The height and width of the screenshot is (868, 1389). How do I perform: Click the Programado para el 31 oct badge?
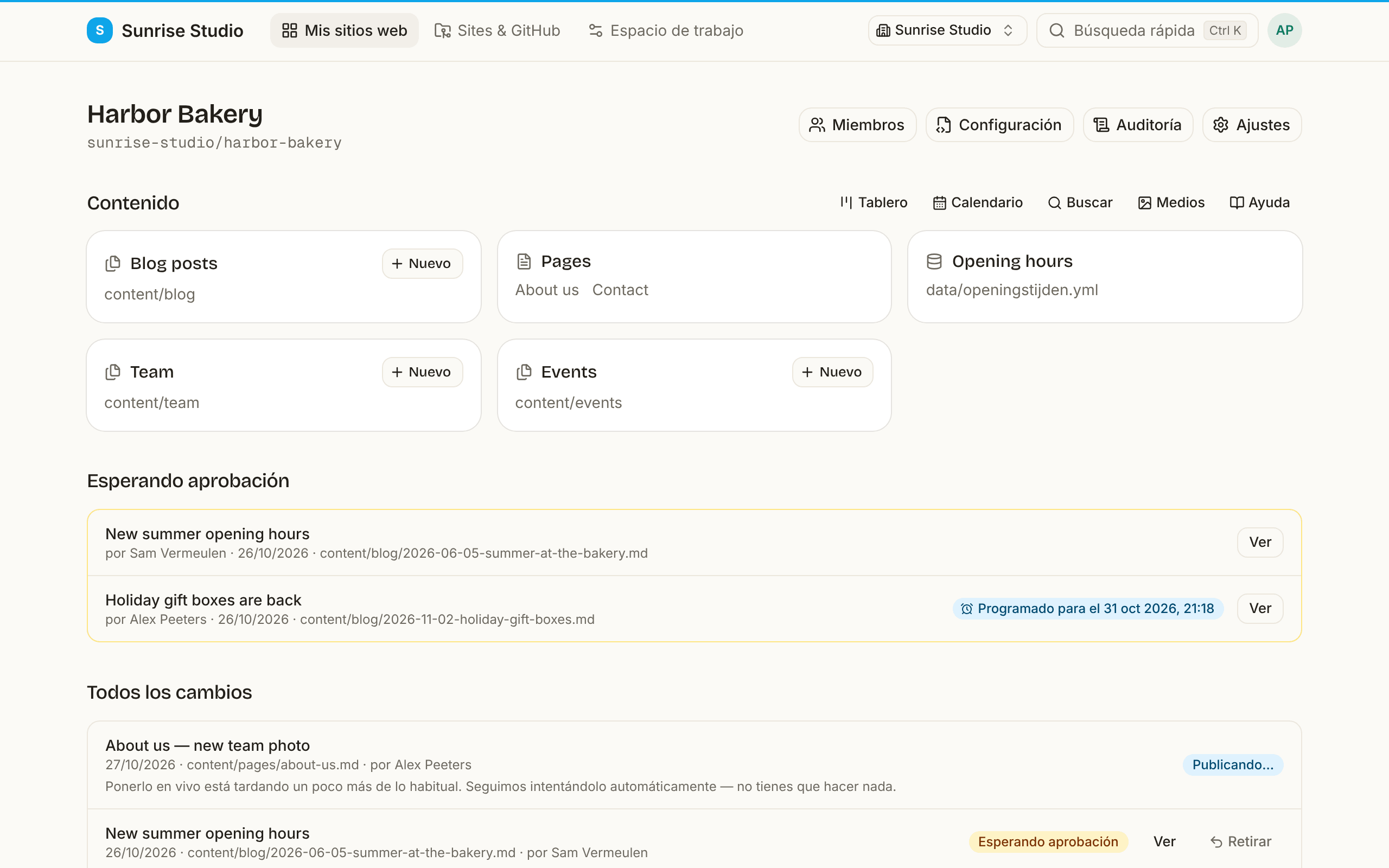click(x=1088, y=609)
